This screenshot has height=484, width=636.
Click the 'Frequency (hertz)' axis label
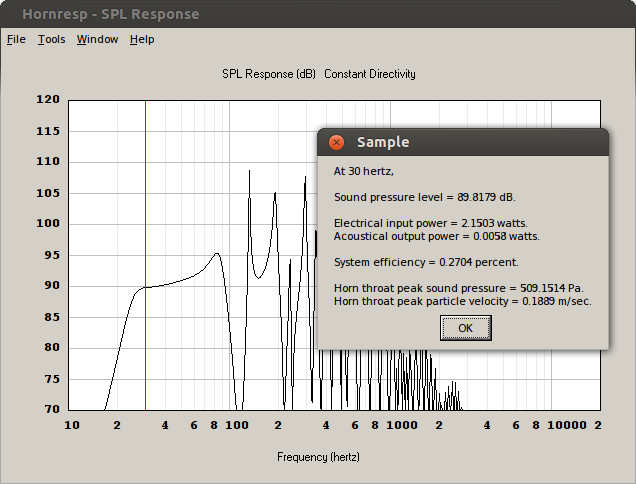coord(318,457)
